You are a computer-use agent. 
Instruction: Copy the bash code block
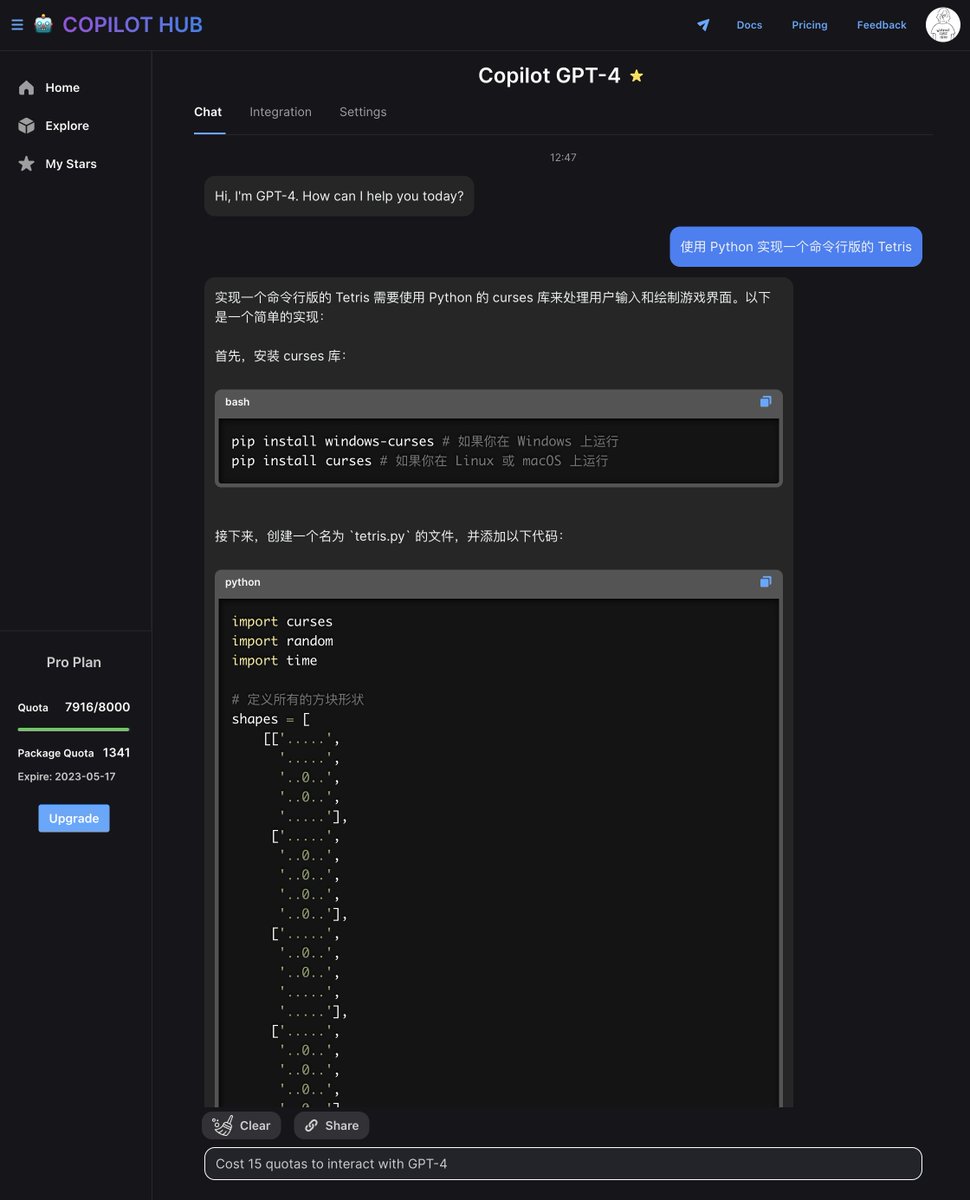765,402
